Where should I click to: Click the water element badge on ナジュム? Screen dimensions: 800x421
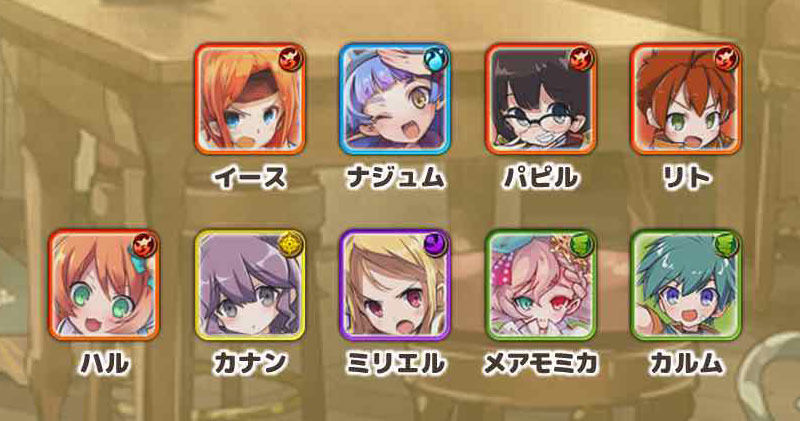coord(436,58)
